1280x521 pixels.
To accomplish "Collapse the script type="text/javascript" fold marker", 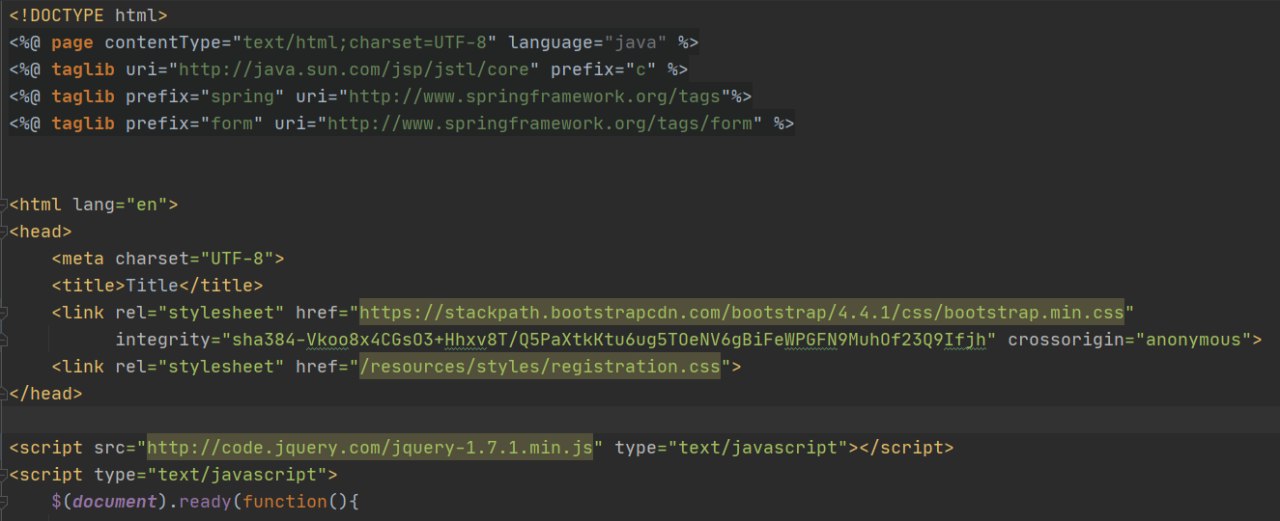I will (x=5, y=475).
